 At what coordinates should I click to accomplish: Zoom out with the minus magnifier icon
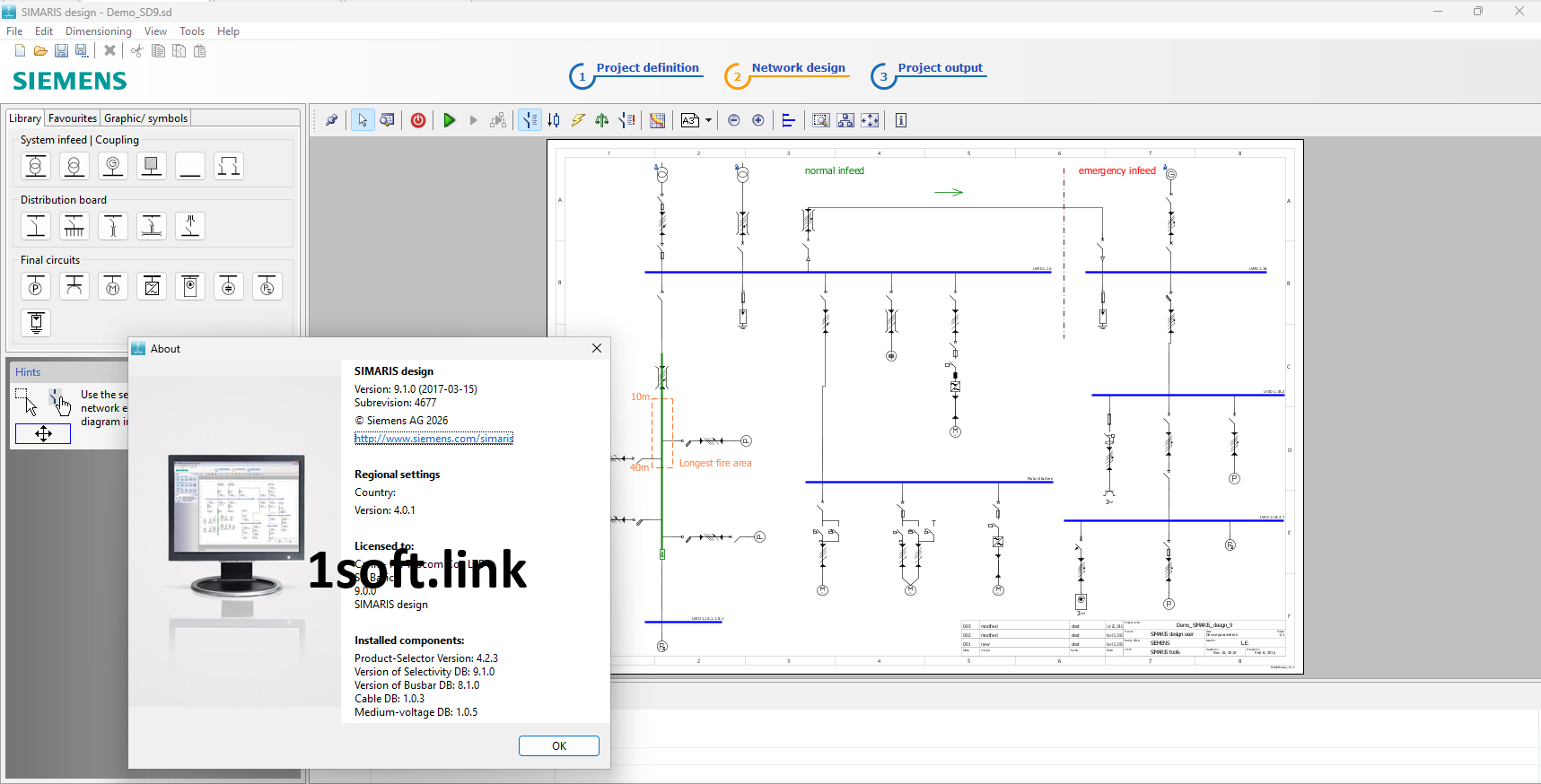(734, 120)
